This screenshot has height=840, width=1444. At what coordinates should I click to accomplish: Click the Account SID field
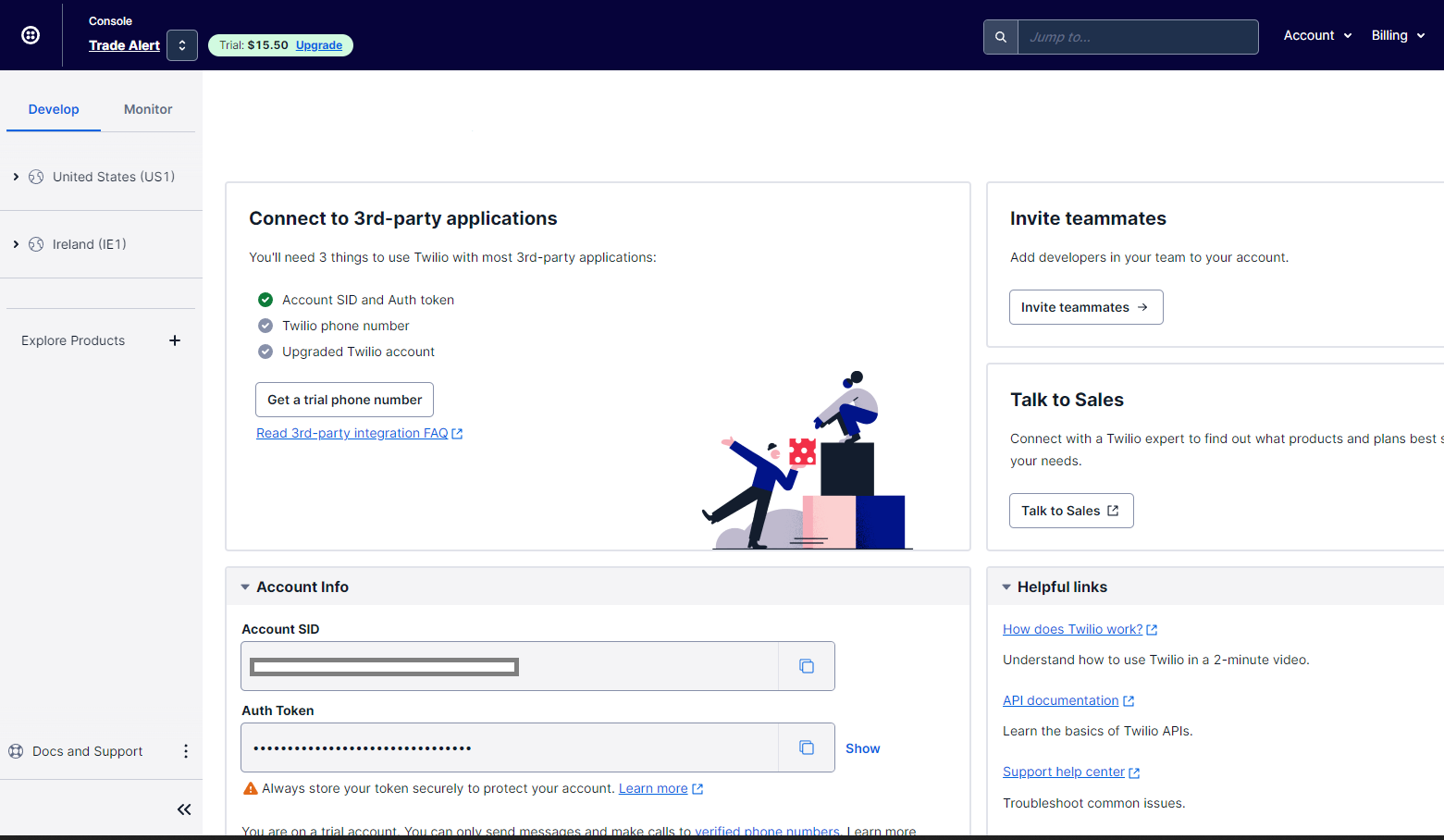pos(510,666)
